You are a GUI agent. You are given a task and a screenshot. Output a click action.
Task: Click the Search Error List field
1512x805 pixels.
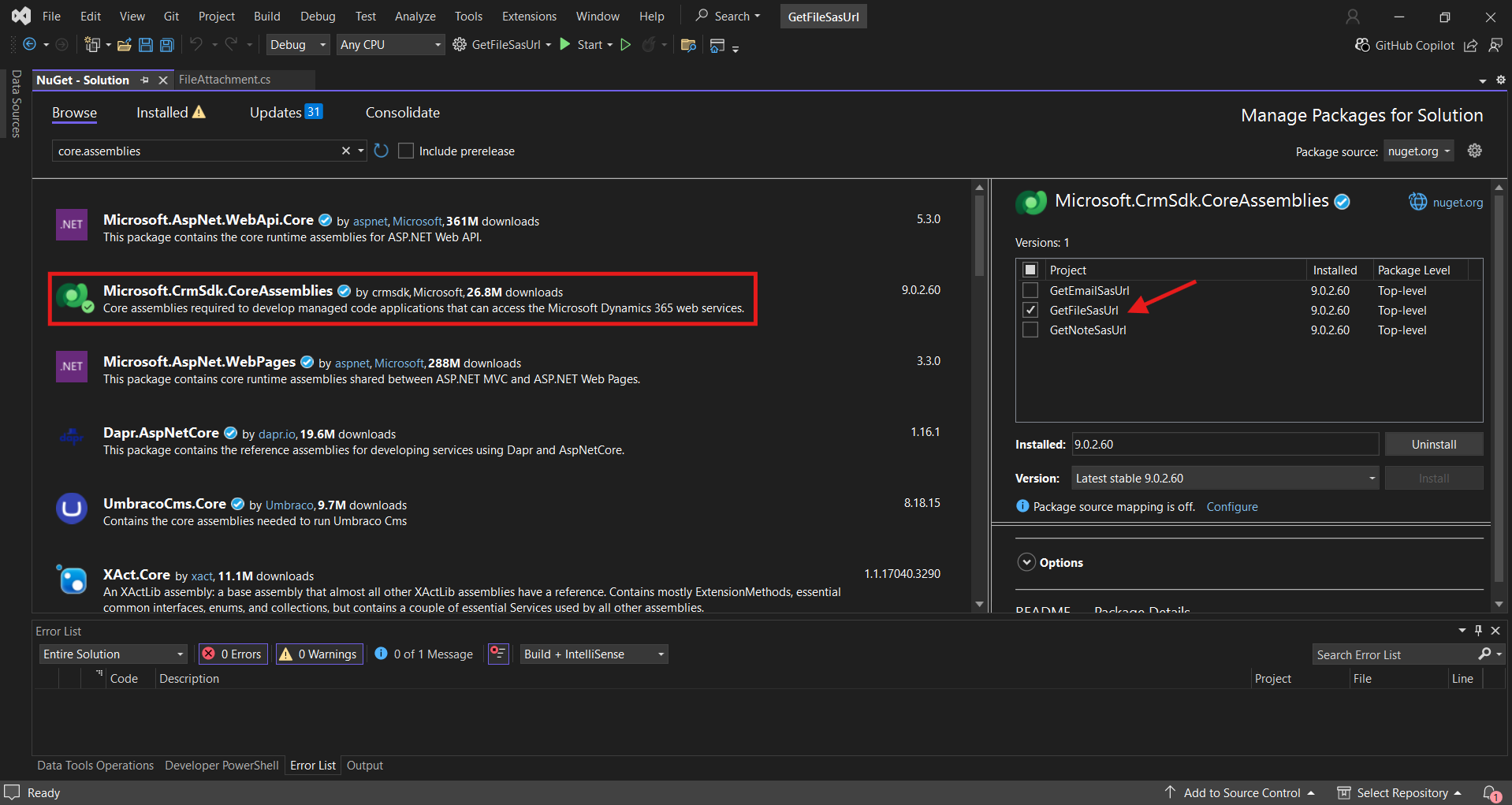point(1394,654)
